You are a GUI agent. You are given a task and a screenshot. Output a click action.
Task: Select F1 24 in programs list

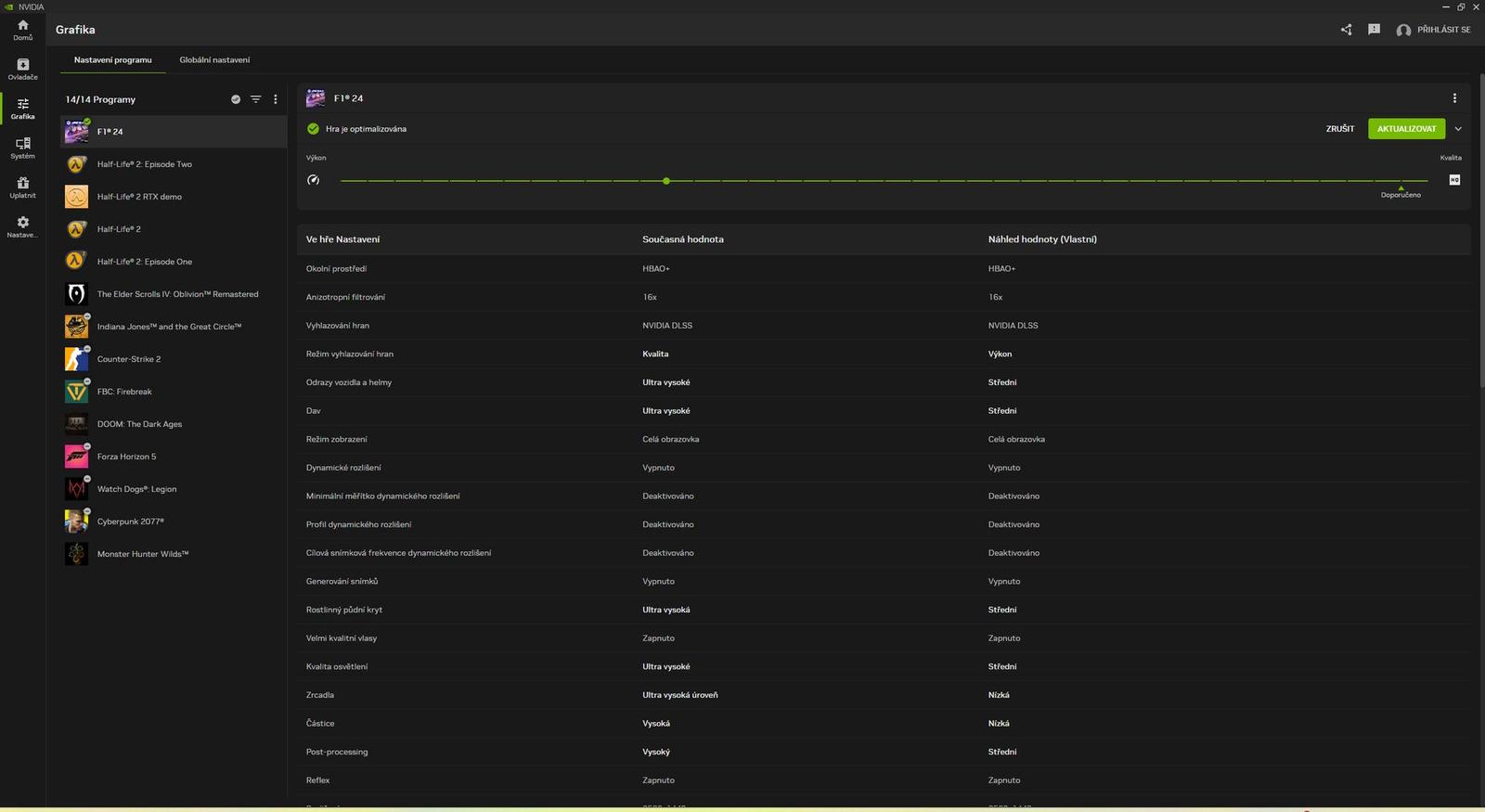tap(174, 132)
